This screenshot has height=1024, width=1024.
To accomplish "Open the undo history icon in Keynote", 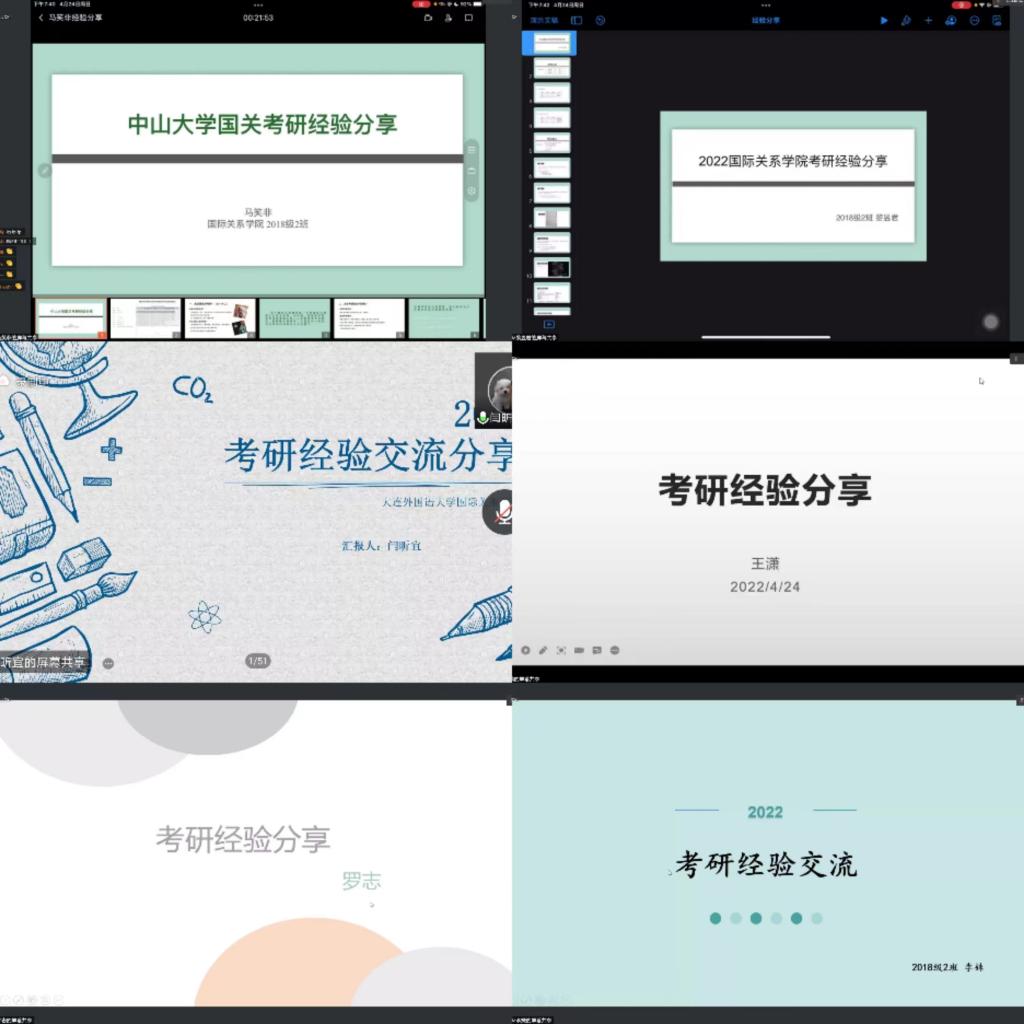I will click(x=600, y=20).
